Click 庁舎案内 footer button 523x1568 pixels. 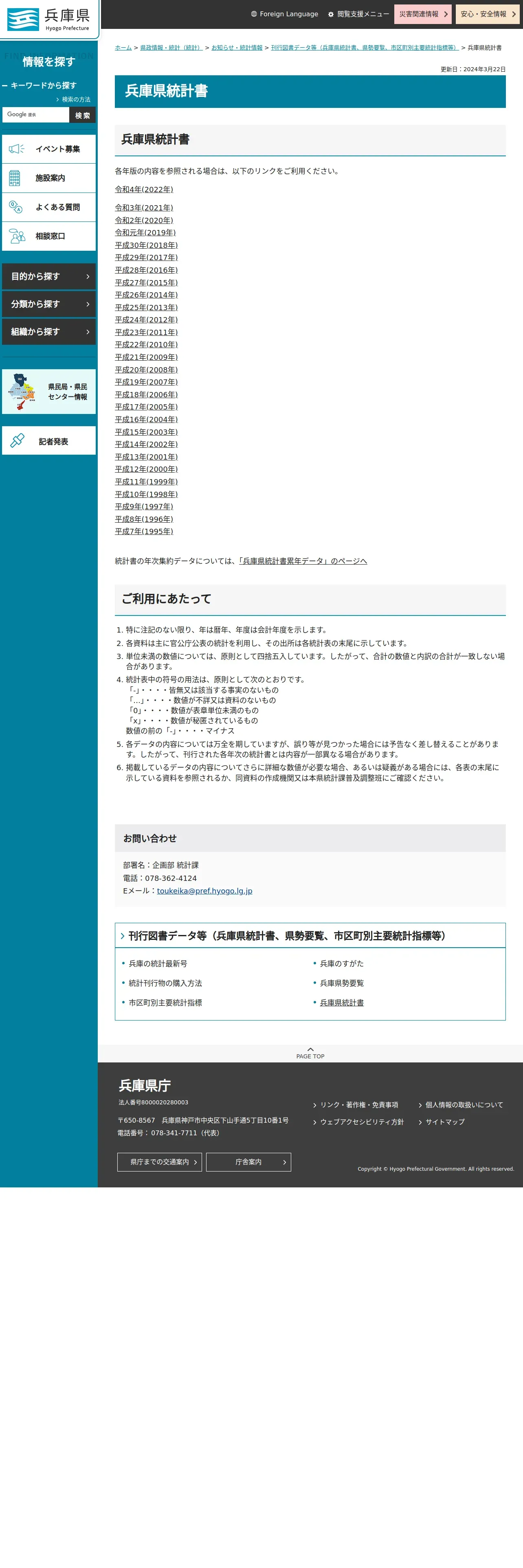tap(248, 1162)
